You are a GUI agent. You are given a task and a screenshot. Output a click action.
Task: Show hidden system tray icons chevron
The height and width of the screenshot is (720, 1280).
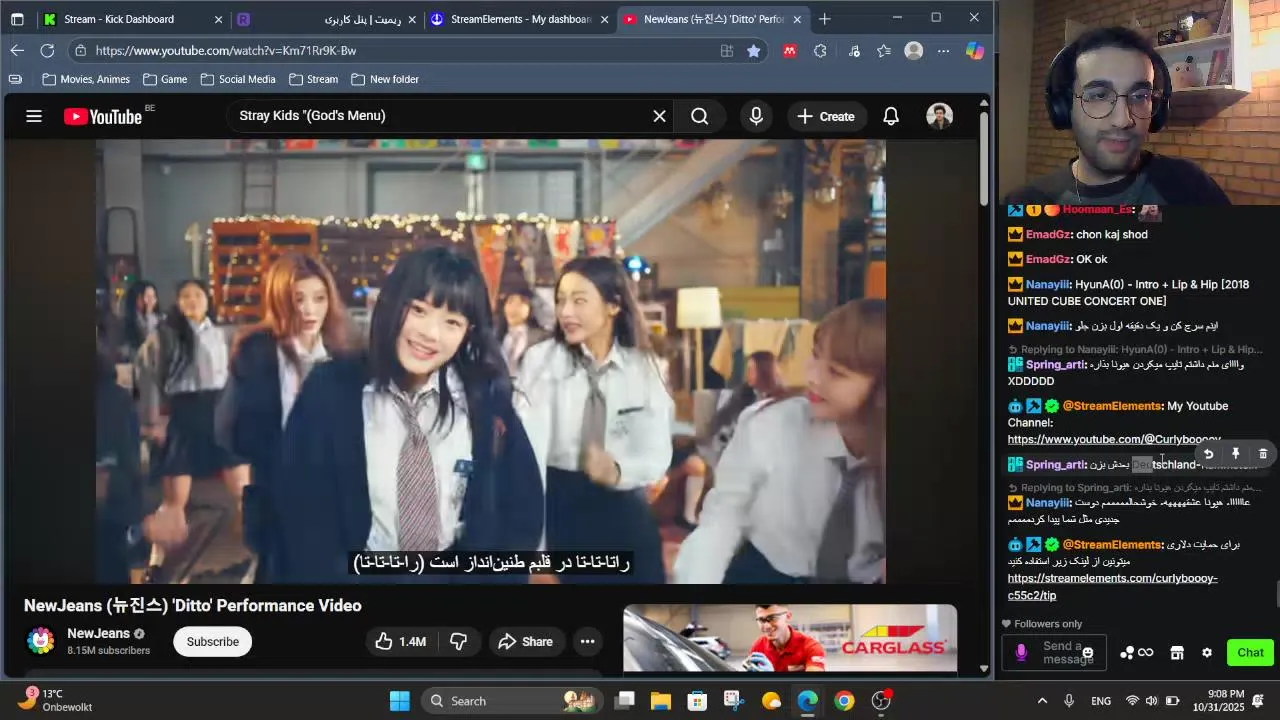coord(1042,701)
